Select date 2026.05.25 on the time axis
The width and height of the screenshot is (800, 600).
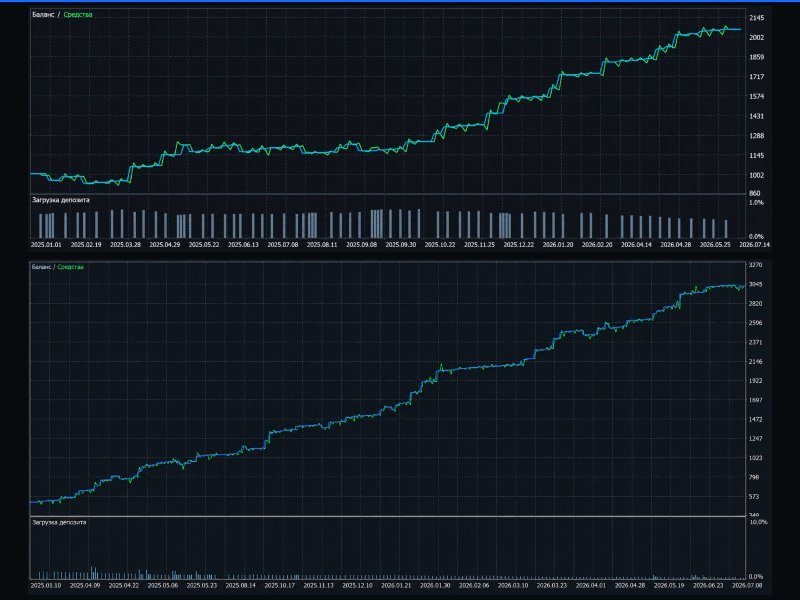(x=715, y=245)
